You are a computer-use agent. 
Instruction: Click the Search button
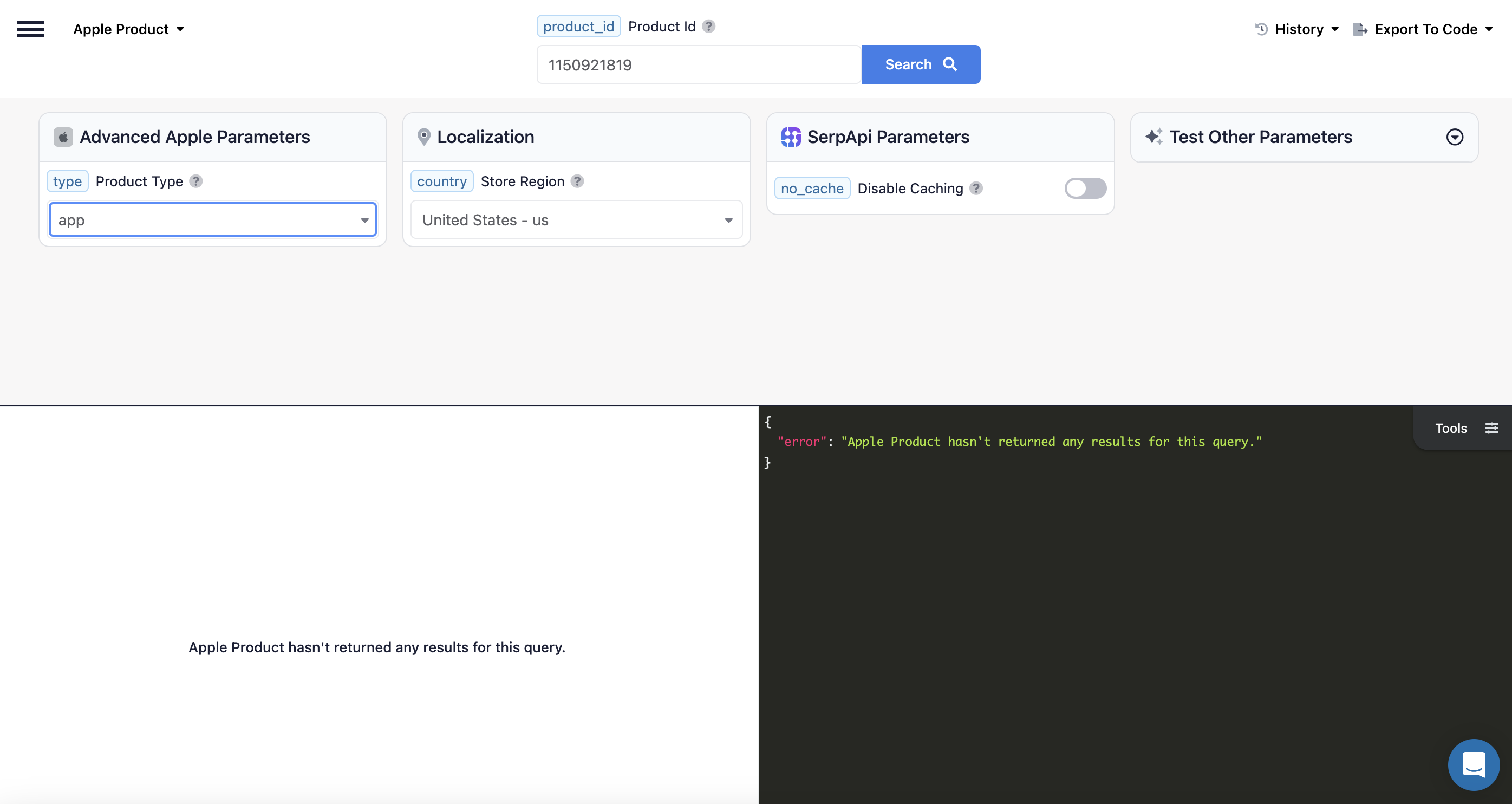(920, 64)
